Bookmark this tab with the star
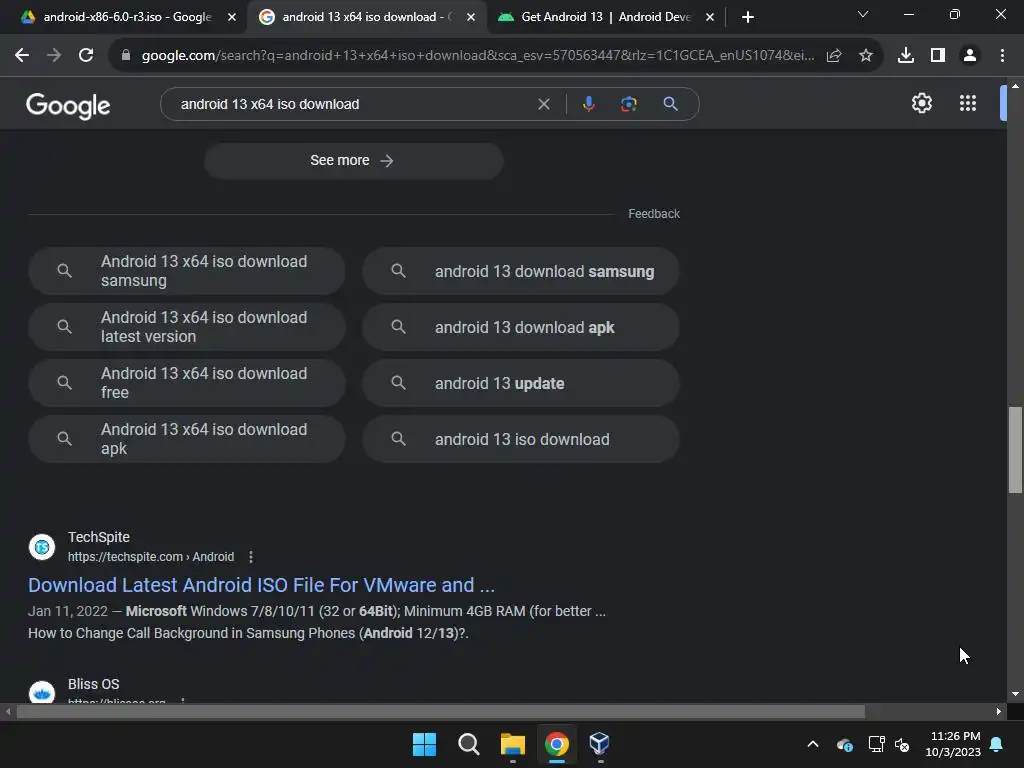Viewport: 1024px width, 768px height. [866, 56]
